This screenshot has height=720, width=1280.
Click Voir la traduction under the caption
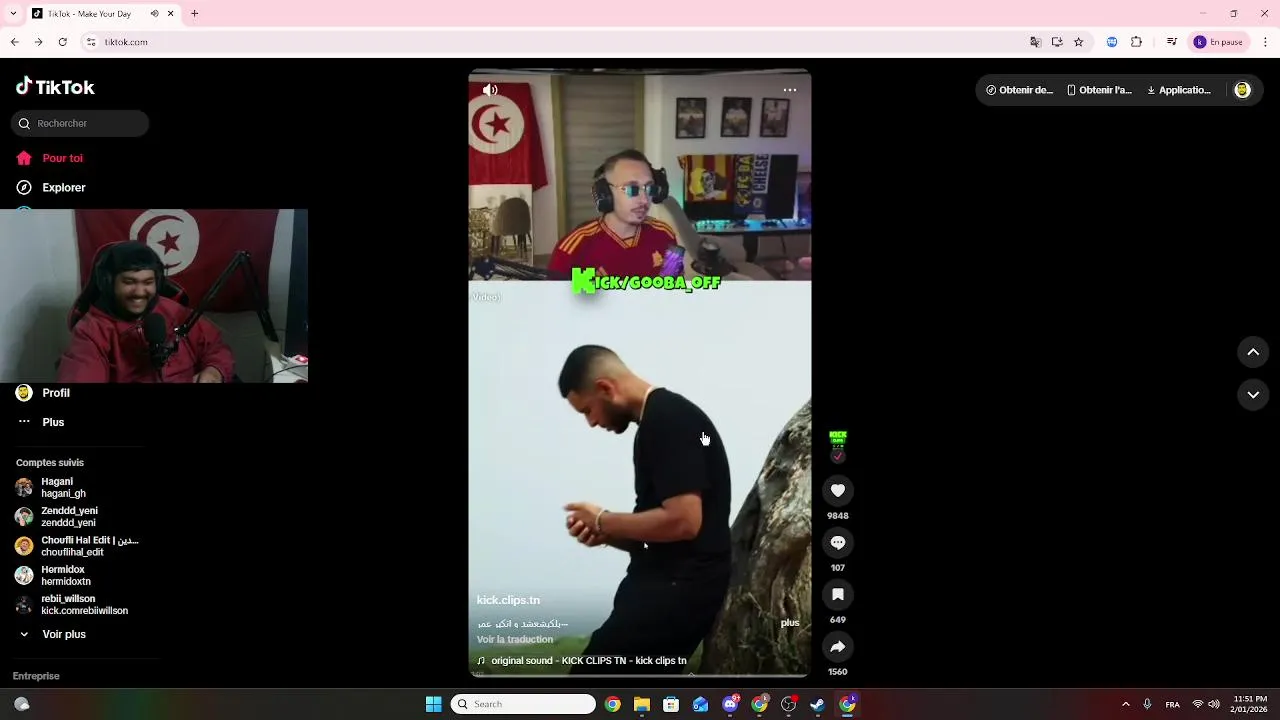pyautogui.click(x=515, y=639)
